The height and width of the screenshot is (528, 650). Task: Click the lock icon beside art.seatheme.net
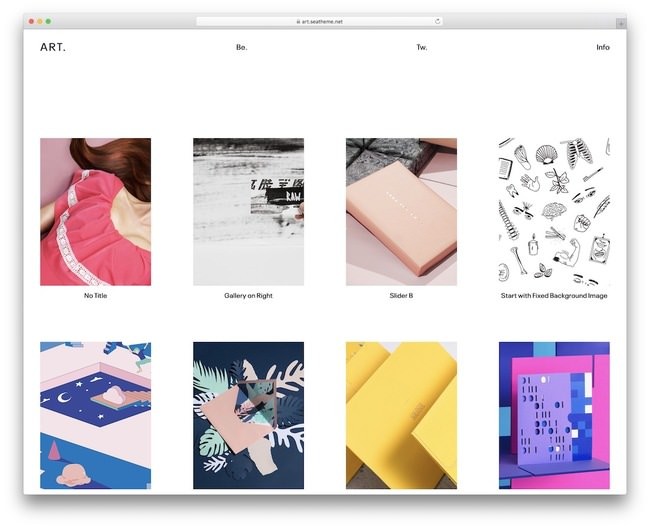tap(298, 22)
